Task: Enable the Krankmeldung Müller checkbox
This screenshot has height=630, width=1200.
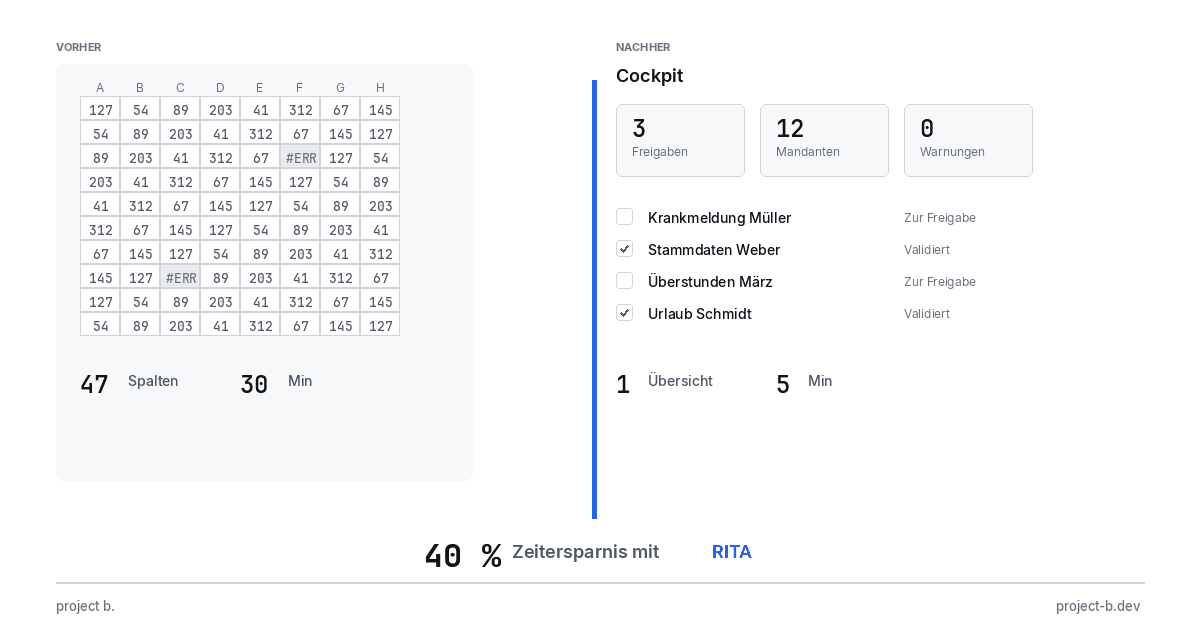Action: (624, 217)
